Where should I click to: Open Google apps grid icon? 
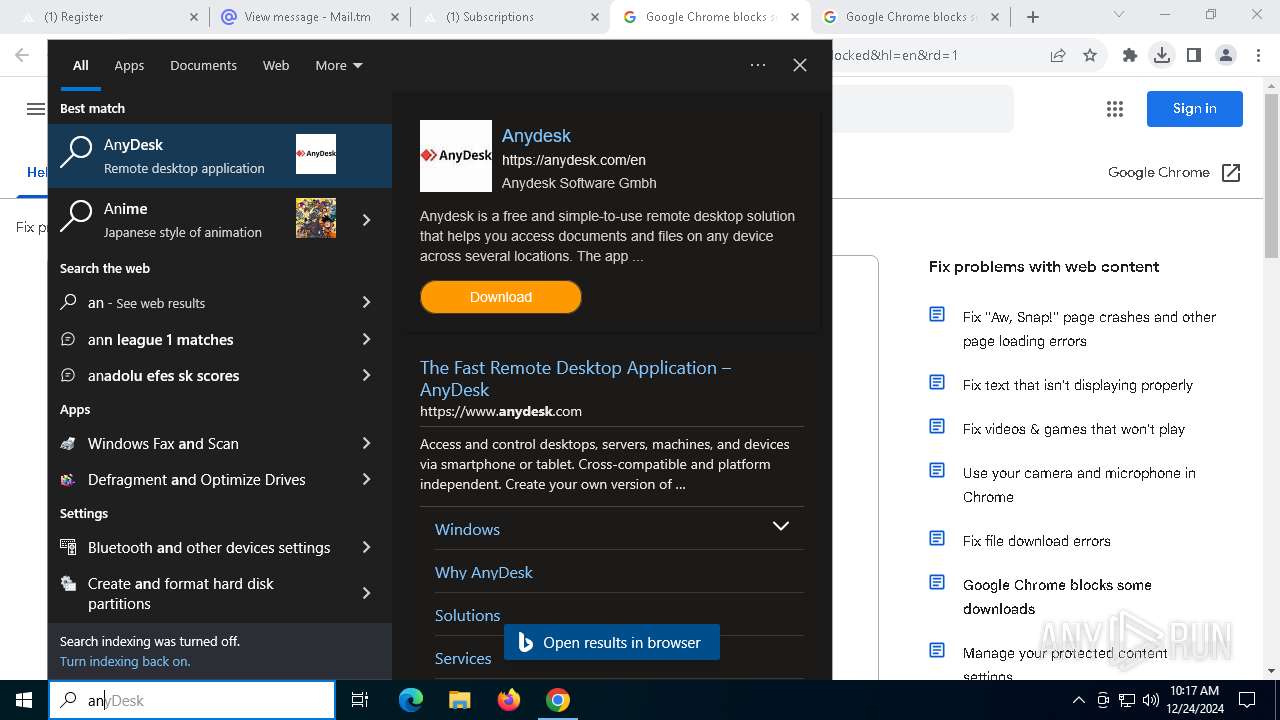pyautogui.click(x=1115, y=109)
